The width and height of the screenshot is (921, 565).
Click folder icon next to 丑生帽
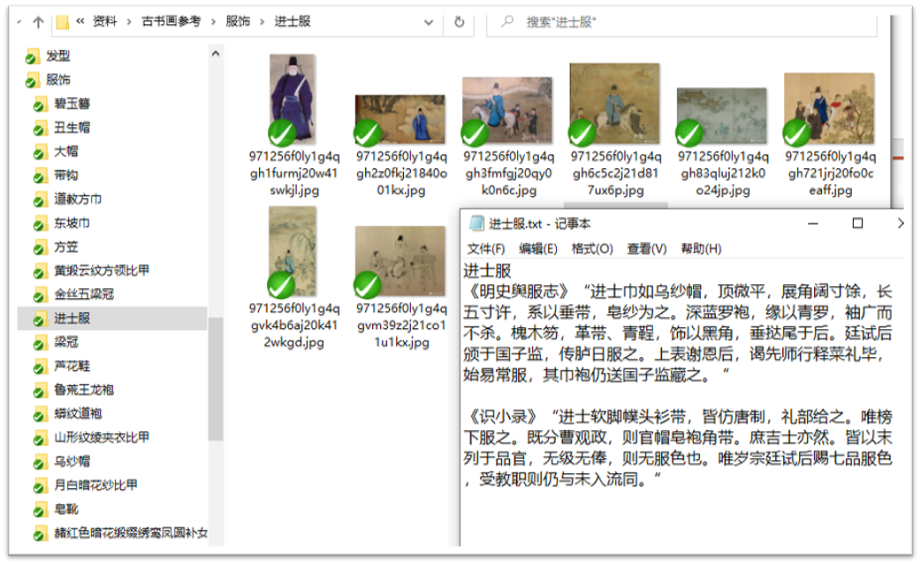pos(39,128)
